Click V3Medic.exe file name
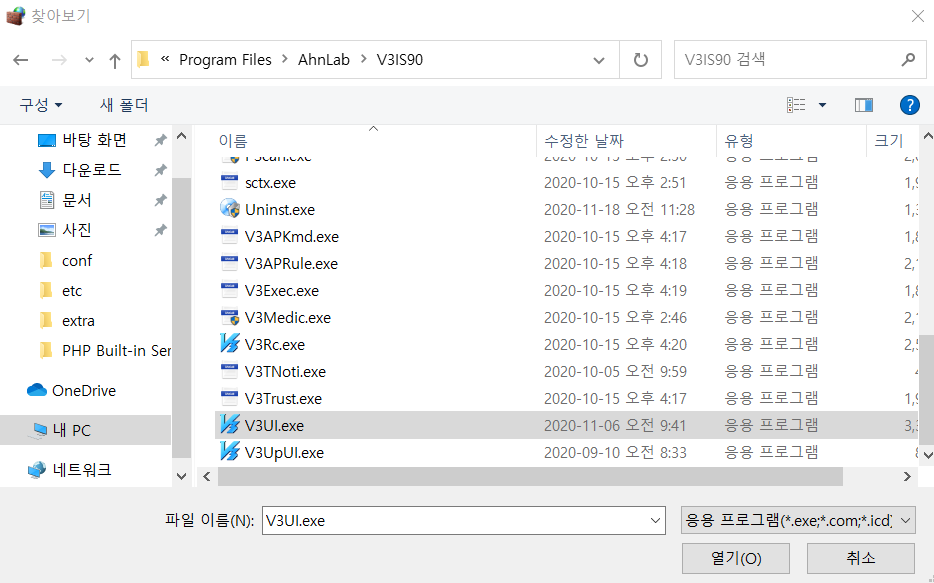The height and width of the screenshot is (583, 934). (x=288, y=317)
